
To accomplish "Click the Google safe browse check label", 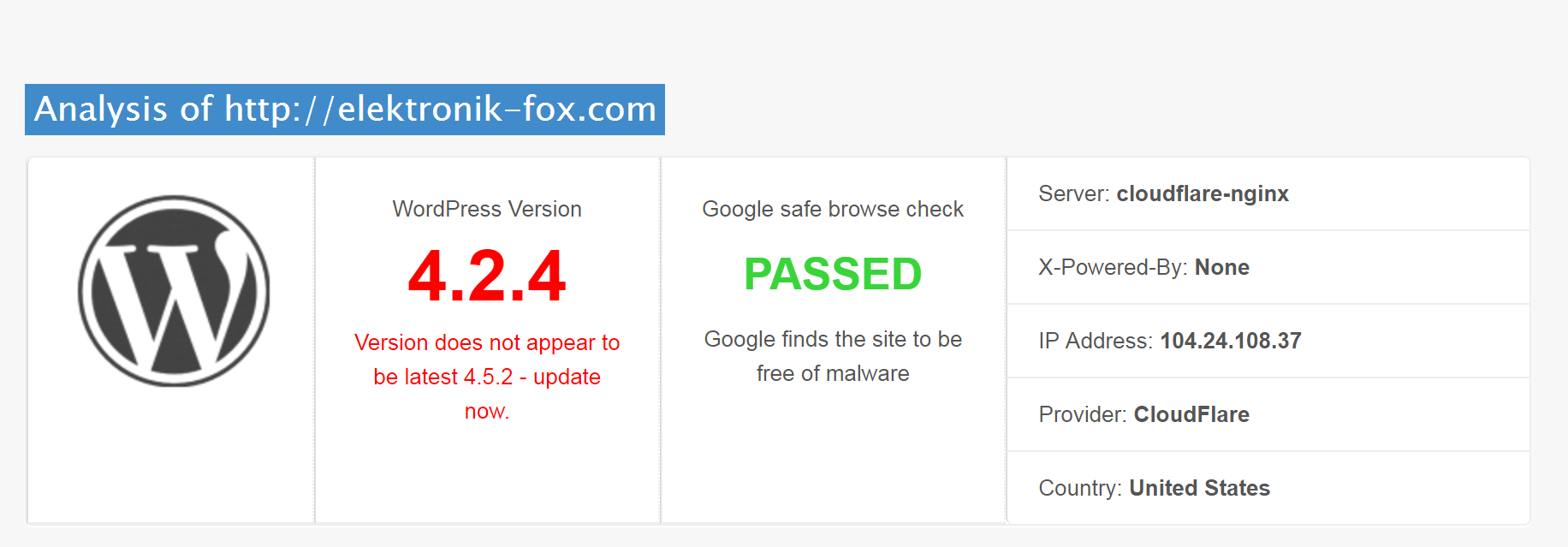I will [833, 209].
